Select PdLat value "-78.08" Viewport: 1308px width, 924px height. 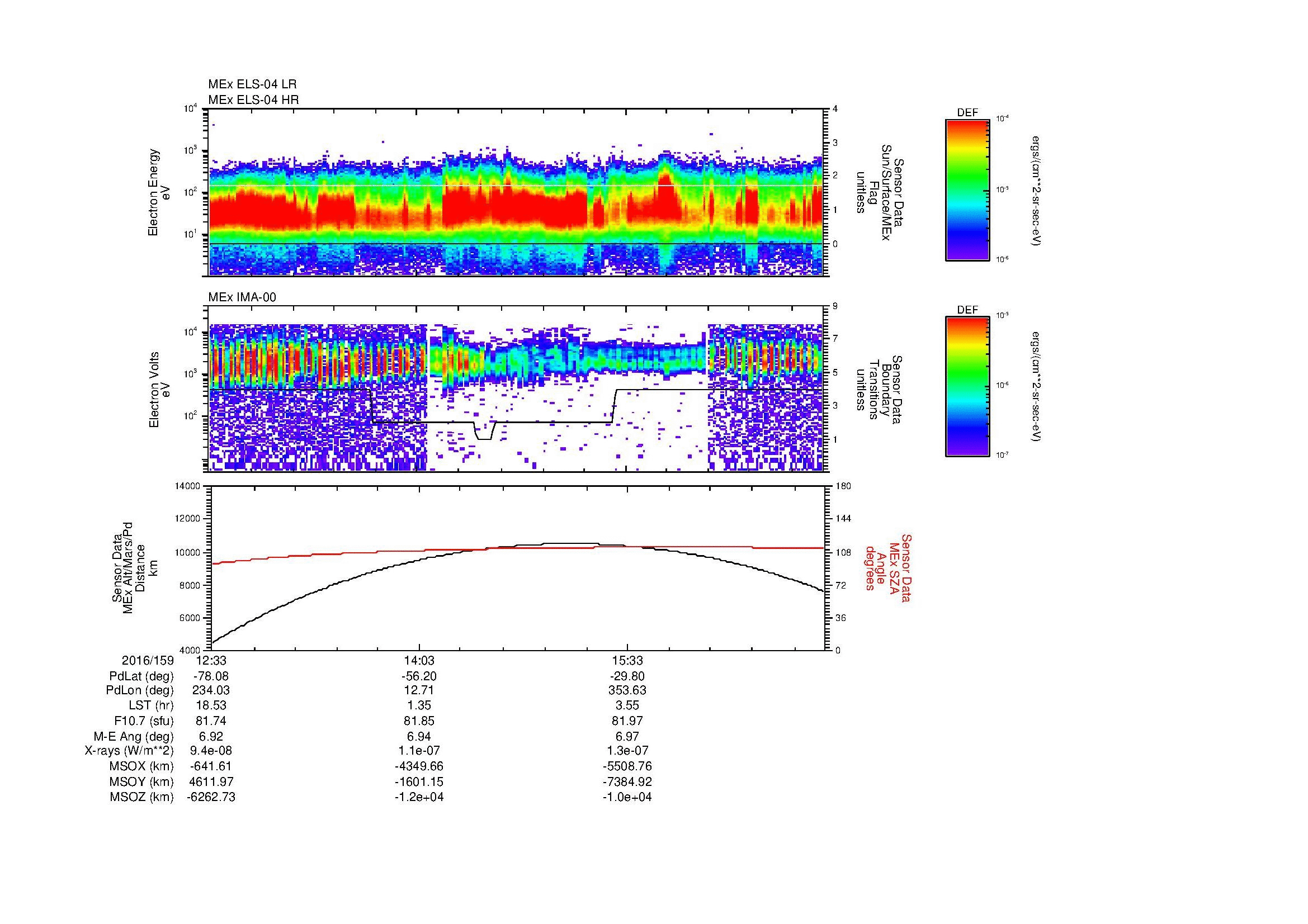pos(211,676)
